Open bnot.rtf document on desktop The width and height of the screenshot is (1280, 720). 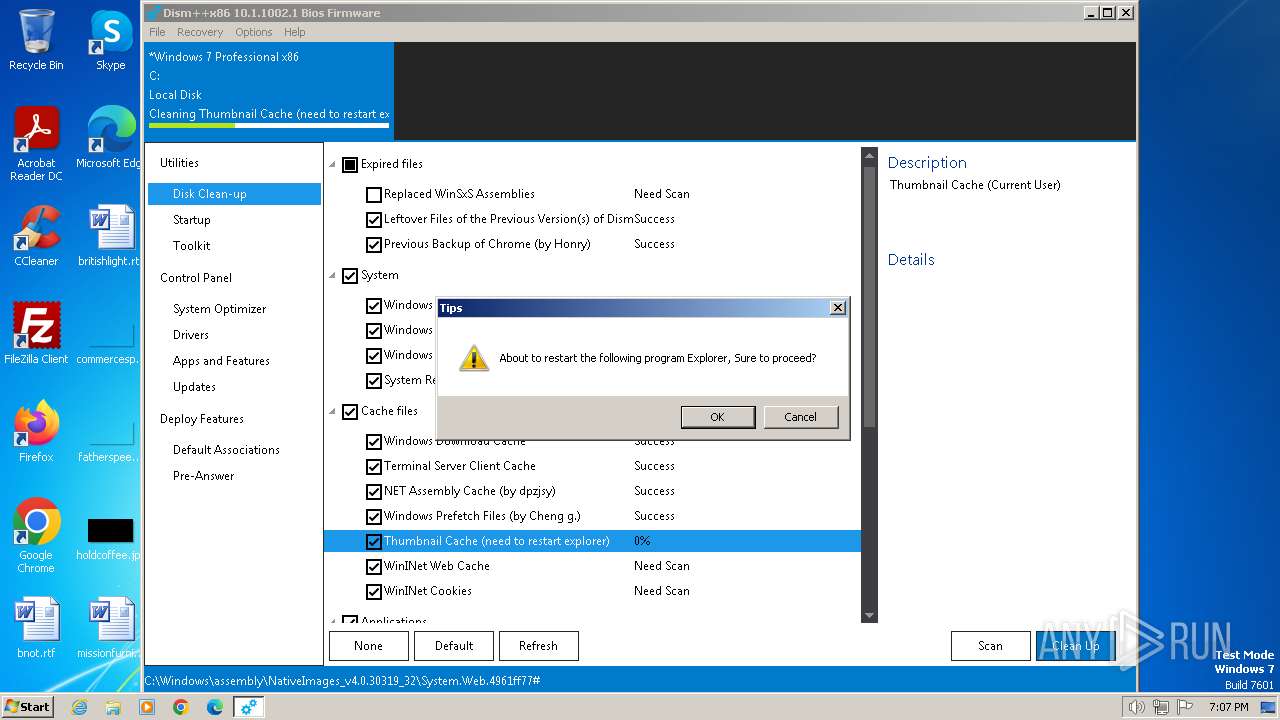(36, 627)
